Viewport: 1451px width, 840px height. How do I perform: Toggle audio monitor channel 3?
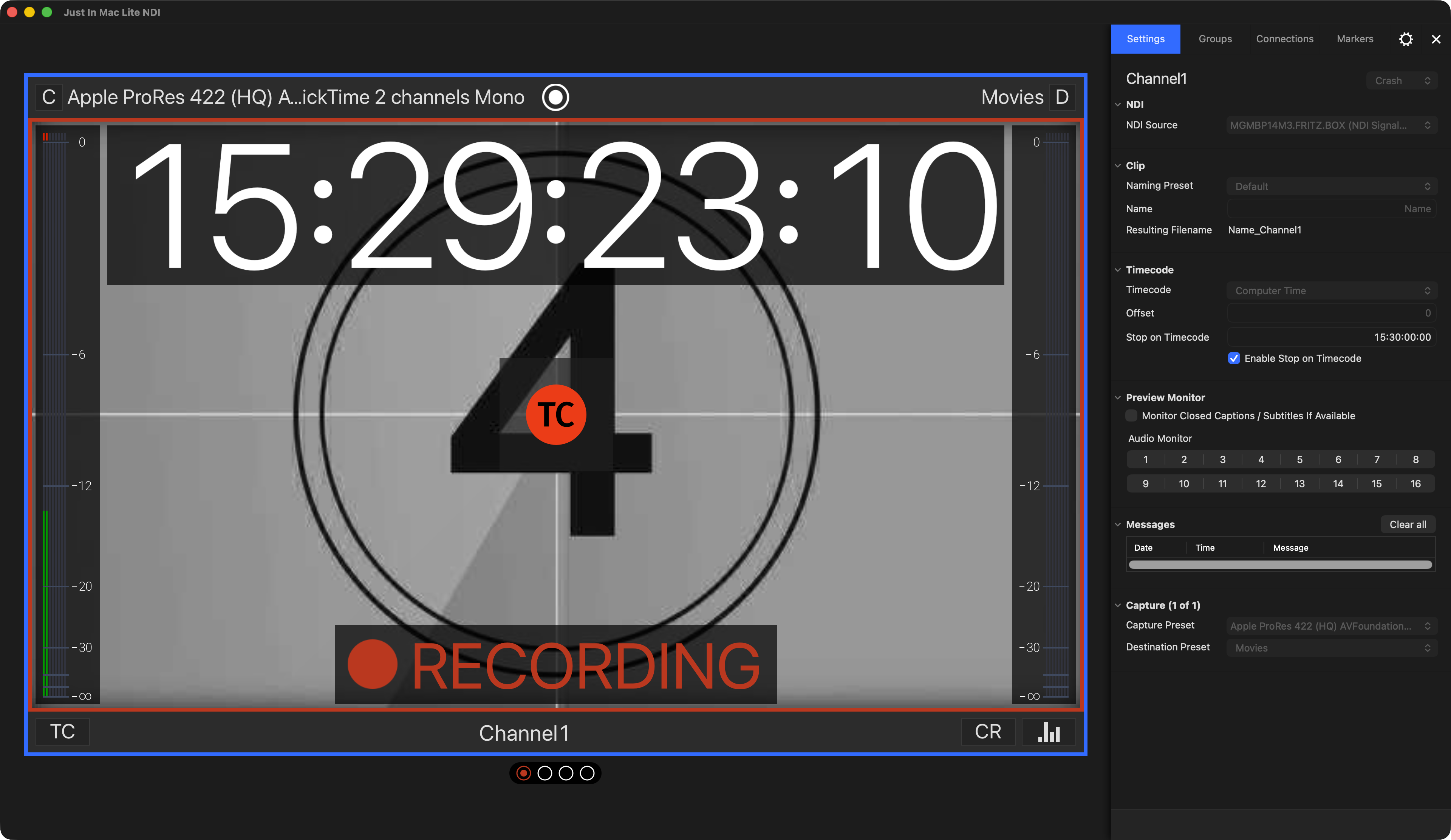click(1222, 460)
